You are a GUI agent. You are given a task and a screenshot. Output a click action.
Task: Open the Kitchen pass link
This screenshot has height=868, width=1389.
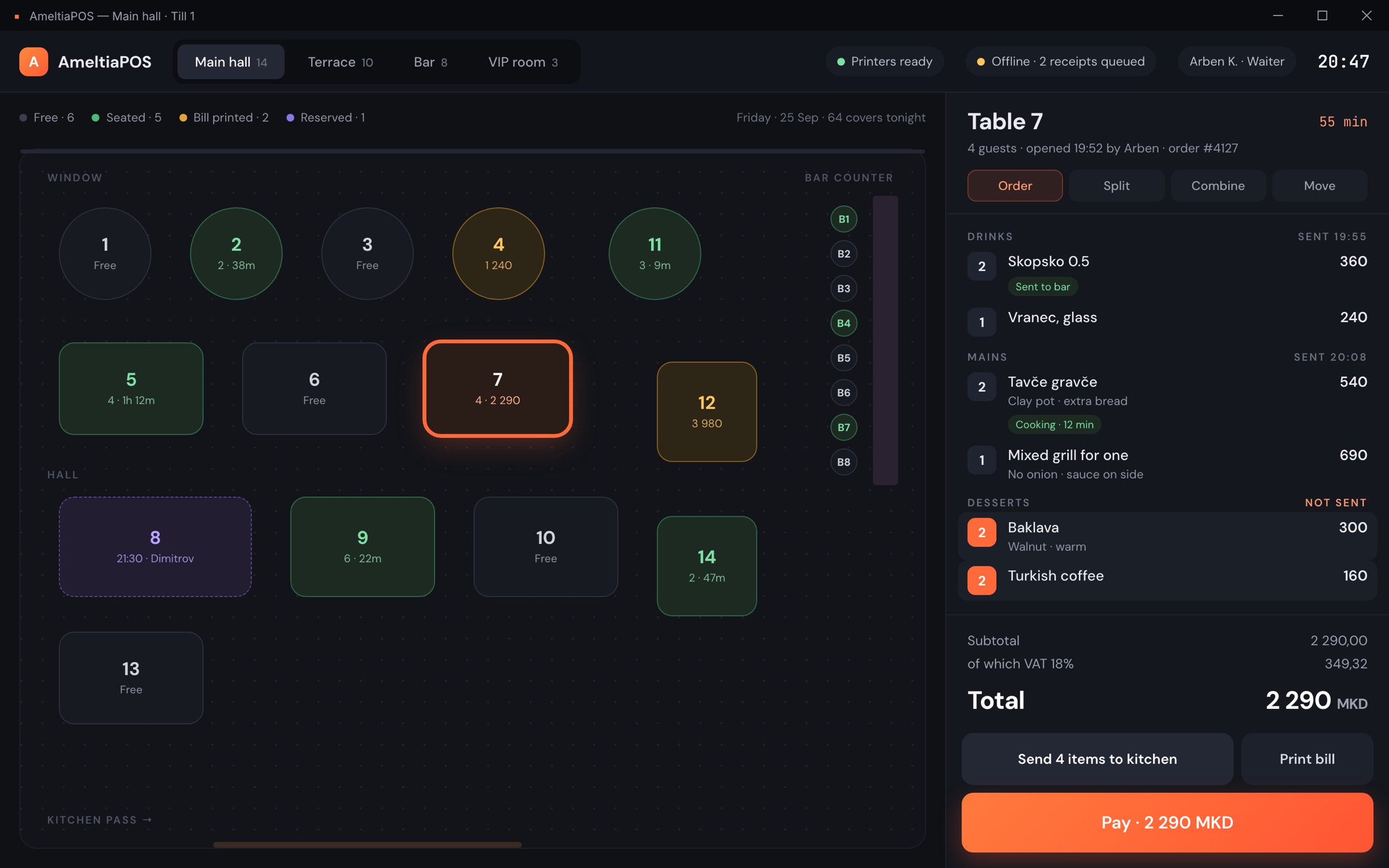pos(100,820)
